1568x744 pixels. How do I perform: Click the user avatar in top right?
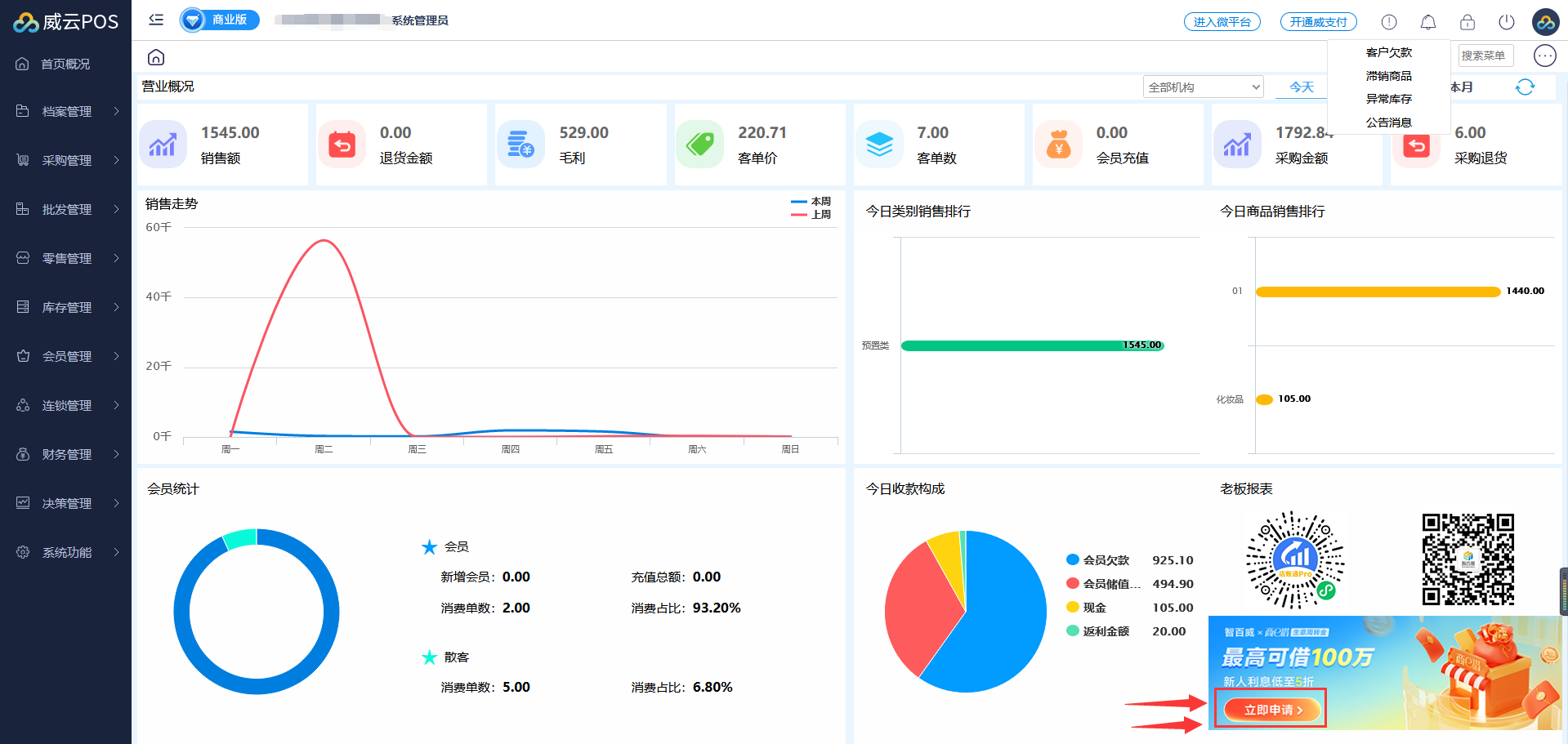(1545, 22)
